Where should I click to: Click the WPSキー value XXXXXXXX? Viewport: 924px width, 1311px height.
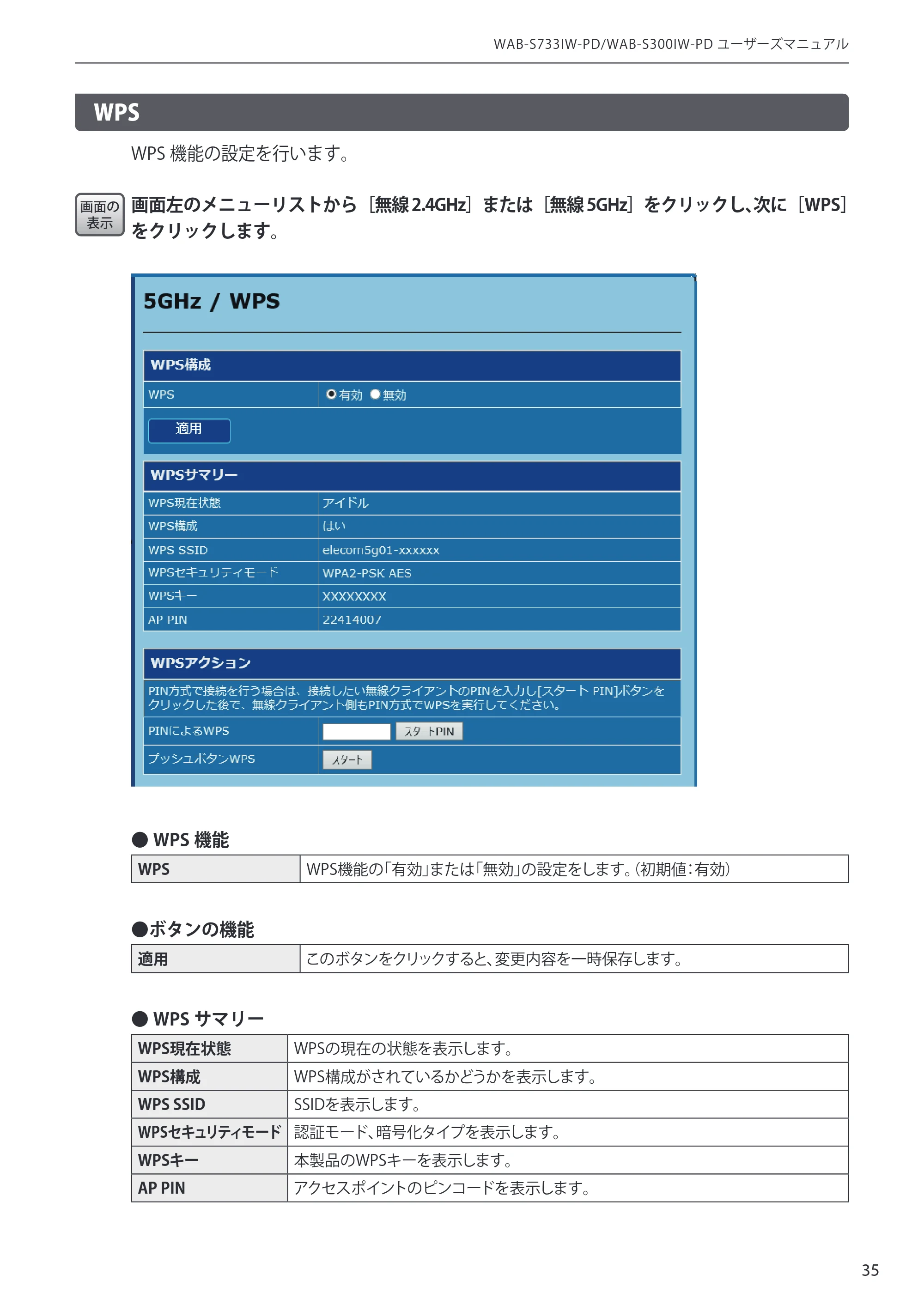point(354,596)
